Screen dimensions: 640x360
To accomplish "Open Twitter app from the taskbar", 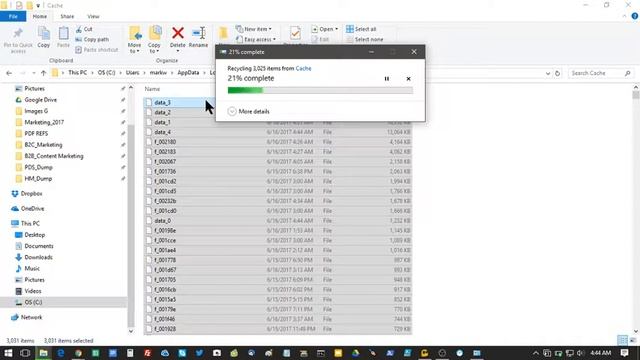I will pyautogui.click(x=199, y=353).
